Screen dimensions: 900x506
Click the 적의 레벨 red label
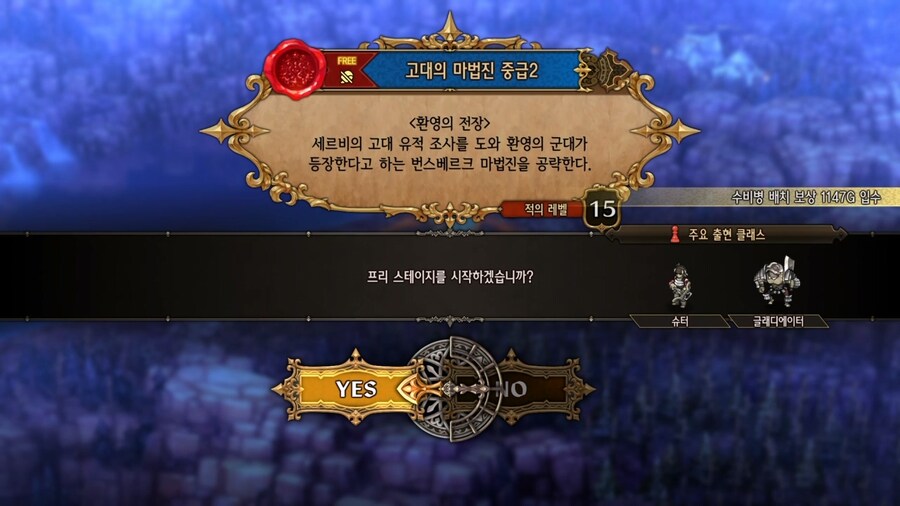pos(543,209)
